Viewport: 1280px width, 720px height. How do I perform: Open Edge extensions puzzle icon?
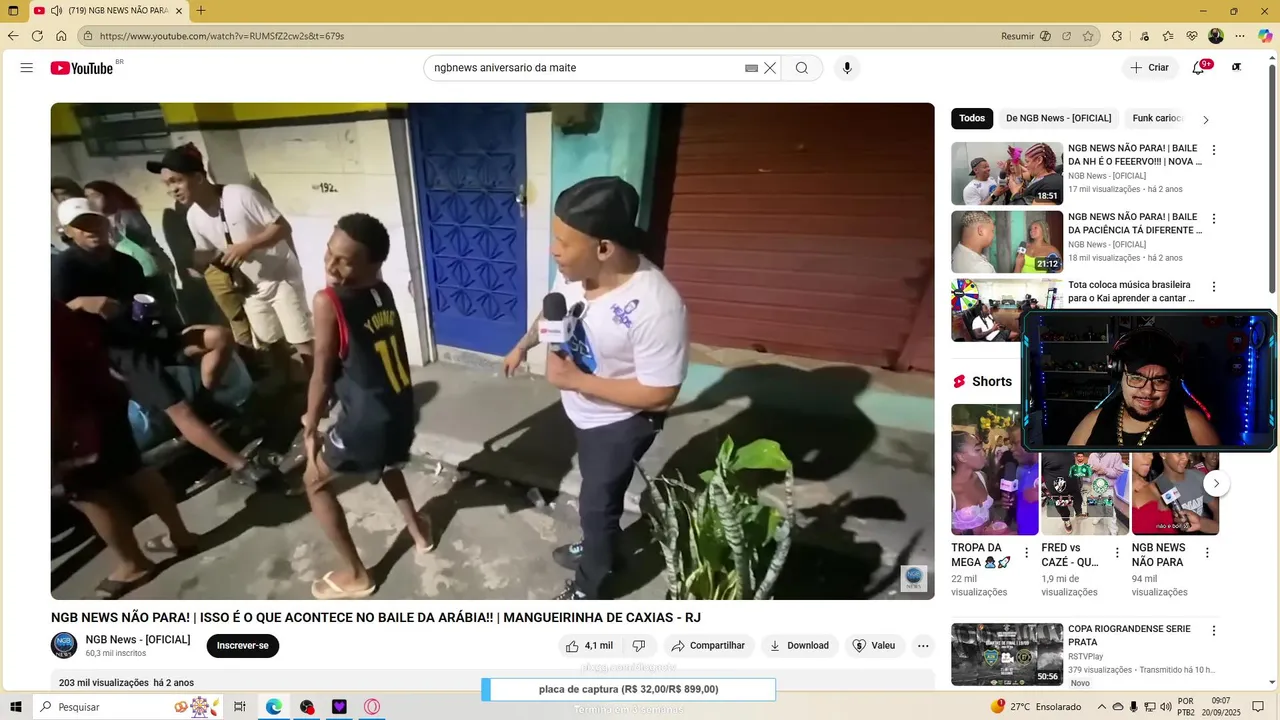[x=1117, y=36]
